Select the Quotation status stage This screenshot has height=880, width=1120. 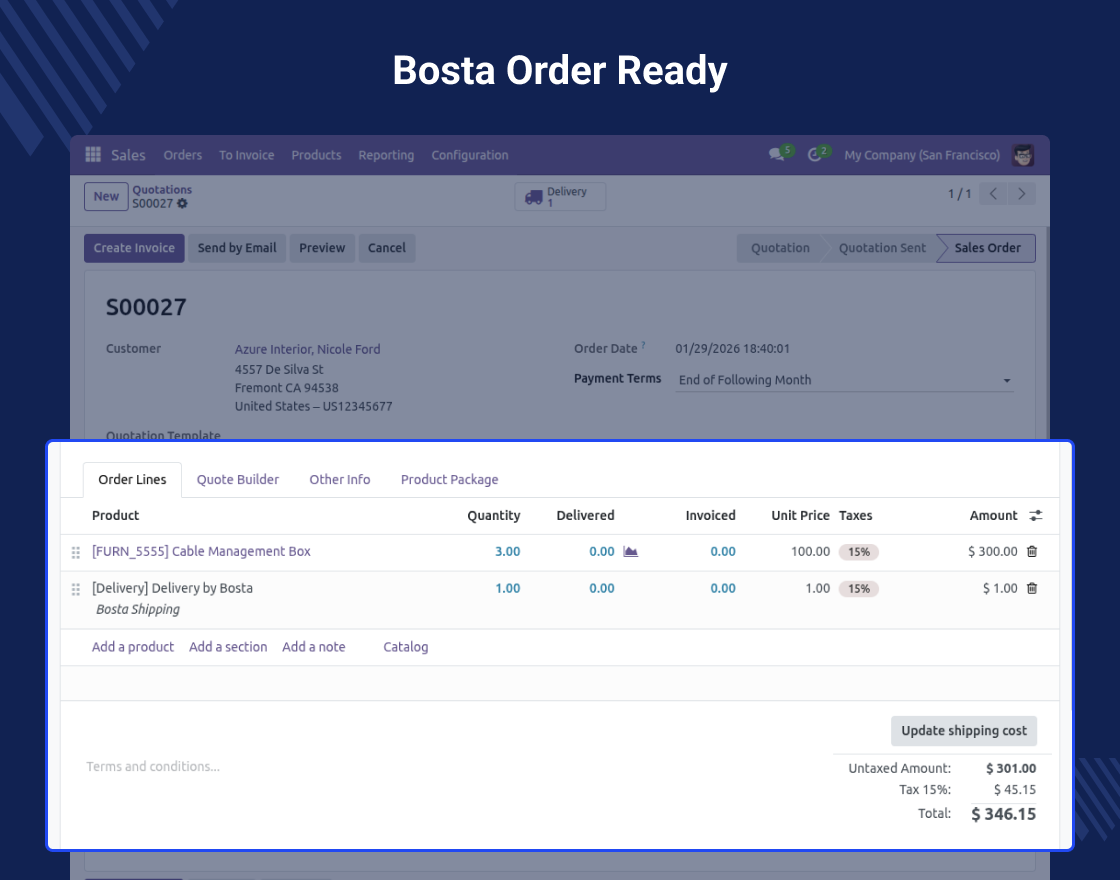[780, 248]
